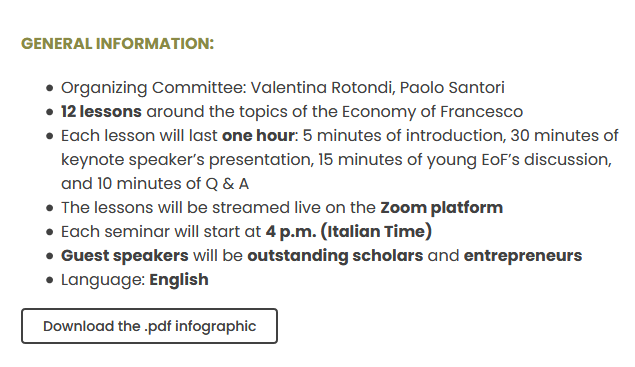
Task: Click the phrase Economy of Francesco
Action: point(432,112)
